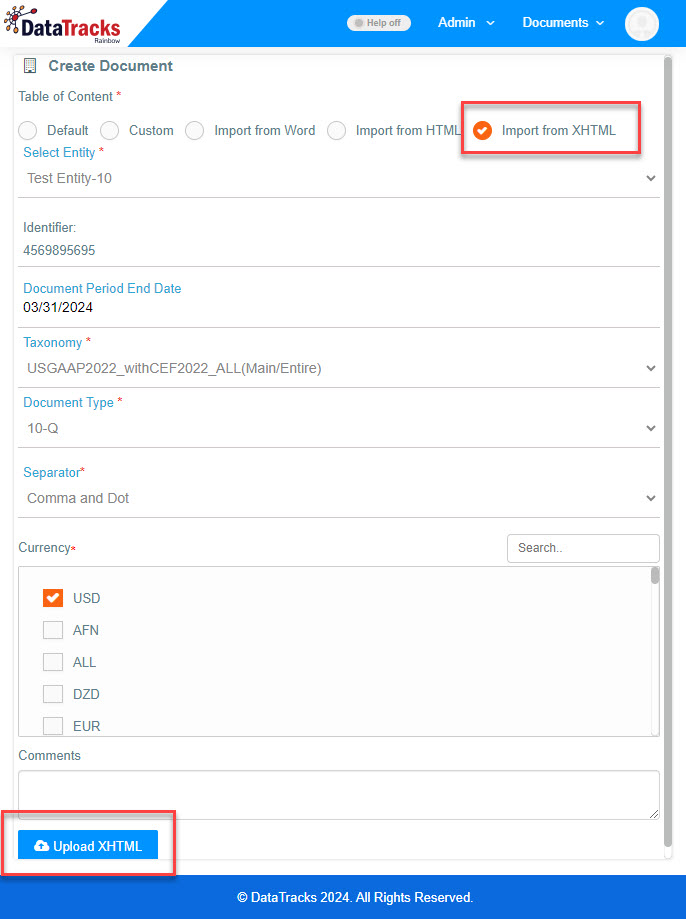Viewport: 686px width, 919px height.
Task: Check the EUR currency checkbox
Action: [x=53, y=726]
